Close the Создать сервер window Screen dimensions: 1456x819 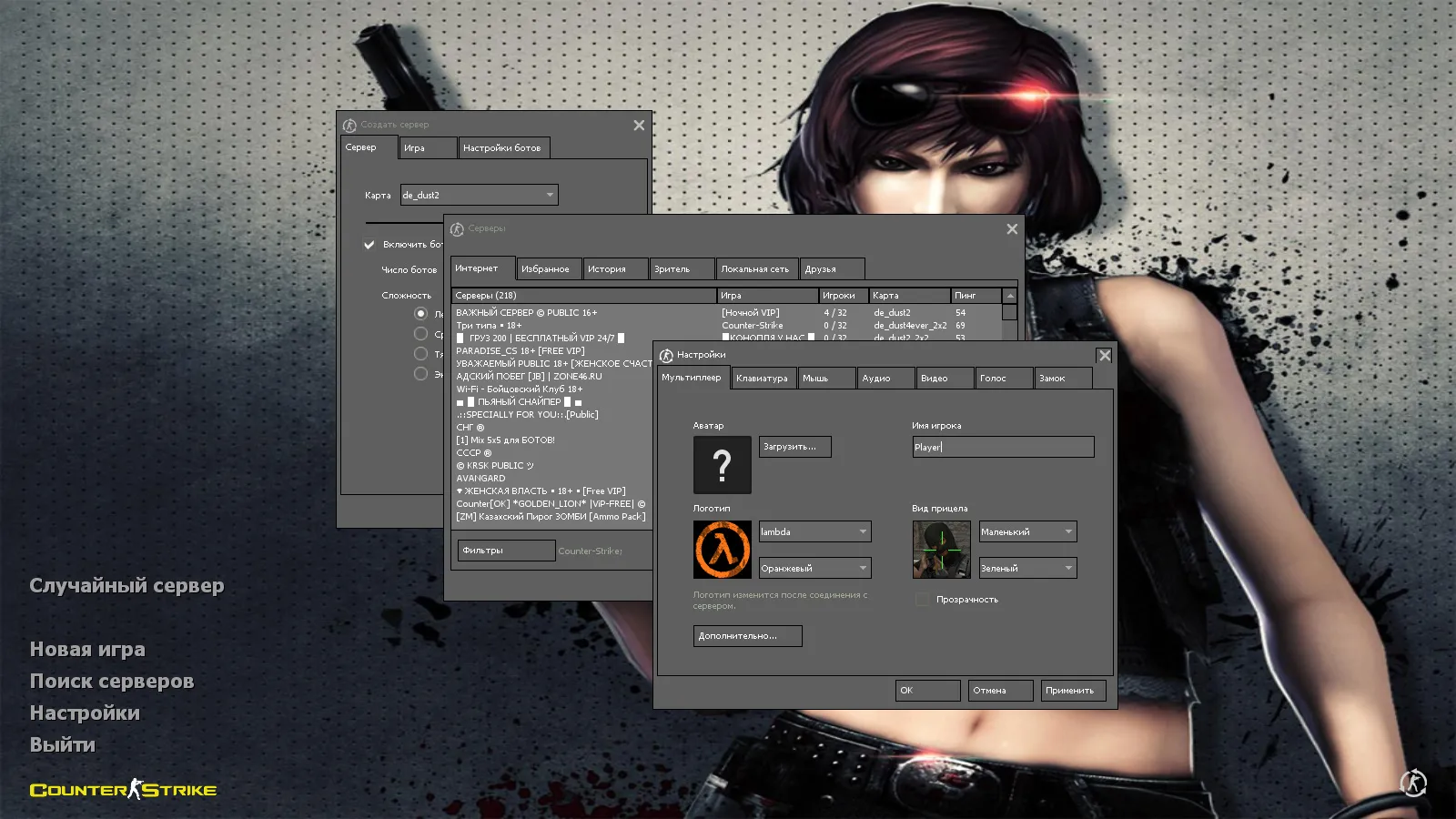tap(639, 126)
